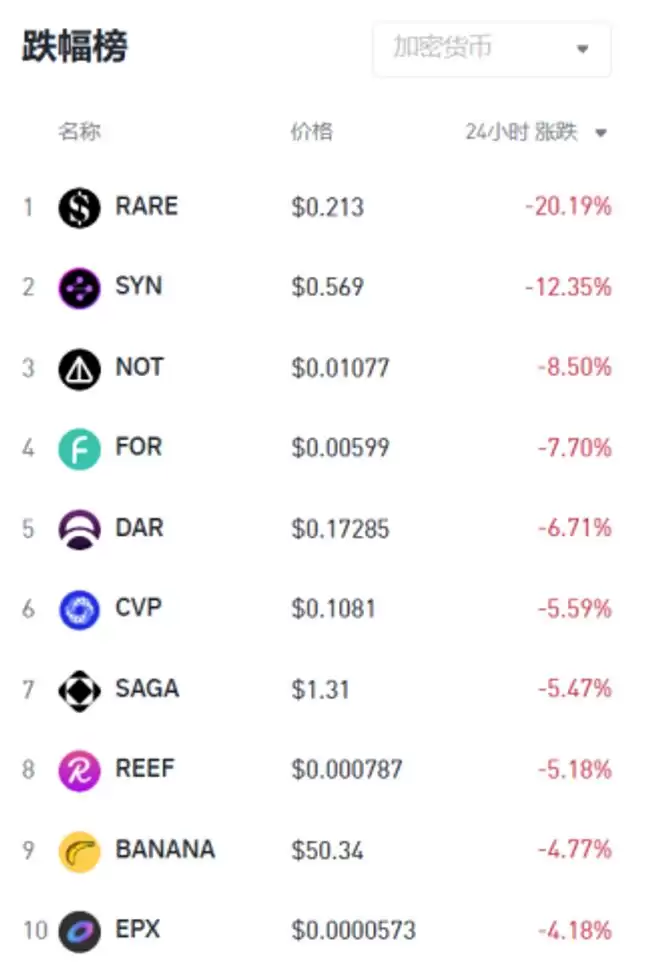
Task: Click the NOT coin icon
Action: click(79, 369)
